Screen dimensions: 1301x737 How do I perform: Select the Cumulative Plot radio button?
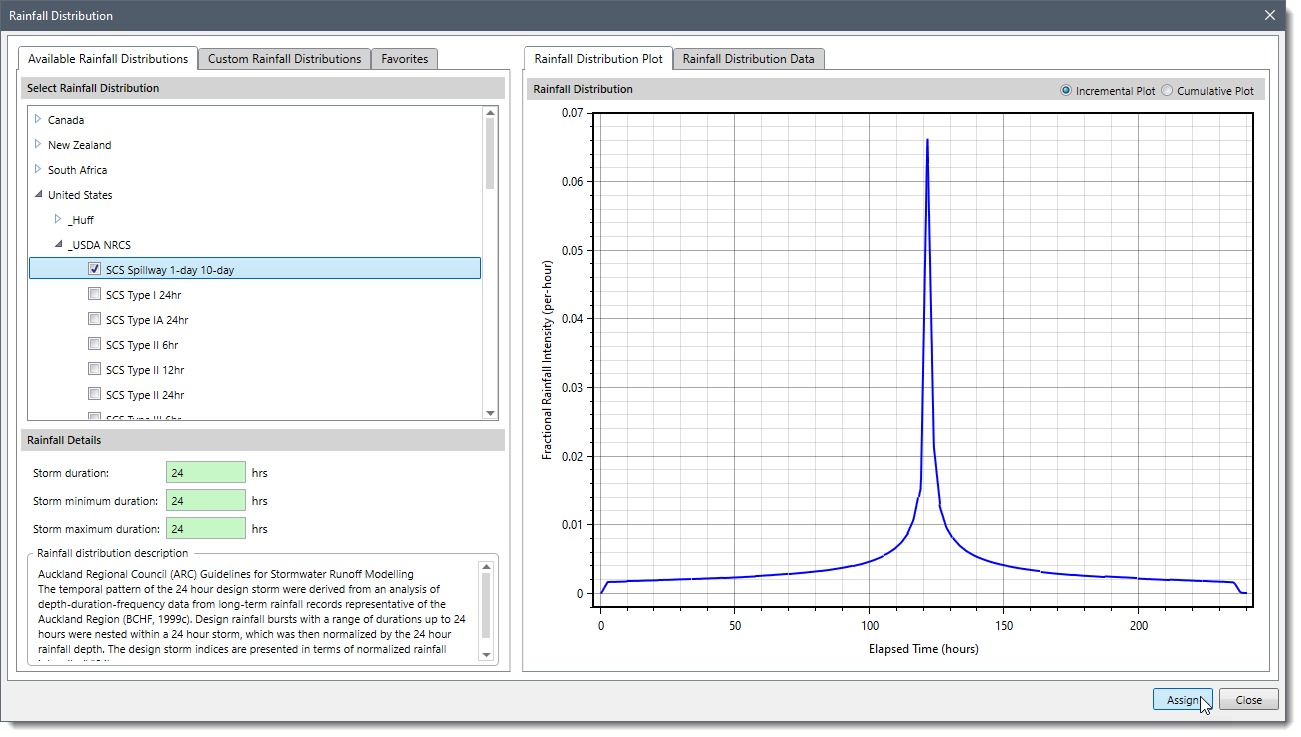point(1167,91)
